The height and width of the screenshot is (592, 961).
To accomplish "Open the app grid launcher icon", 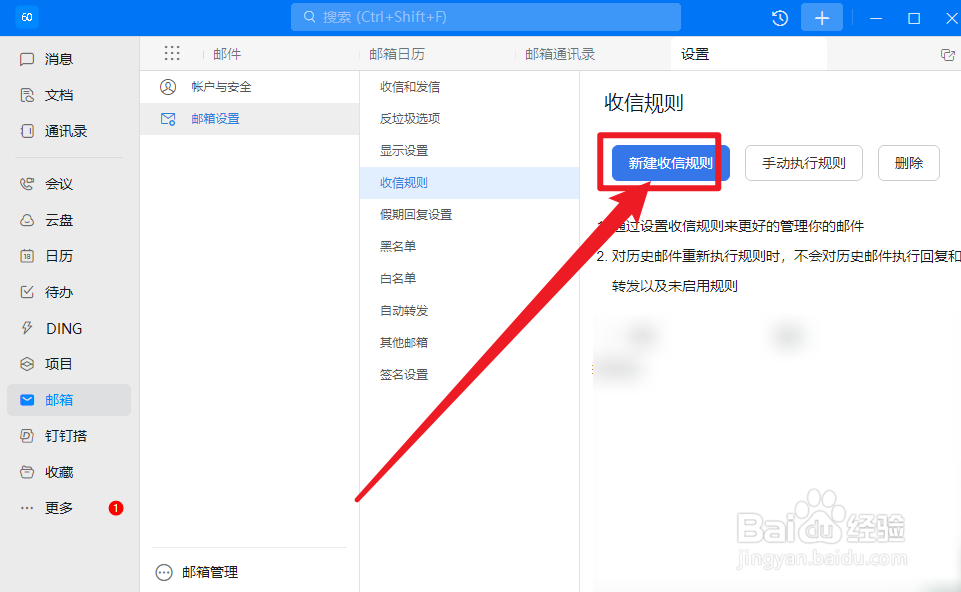I will click(x=172, y=53).
